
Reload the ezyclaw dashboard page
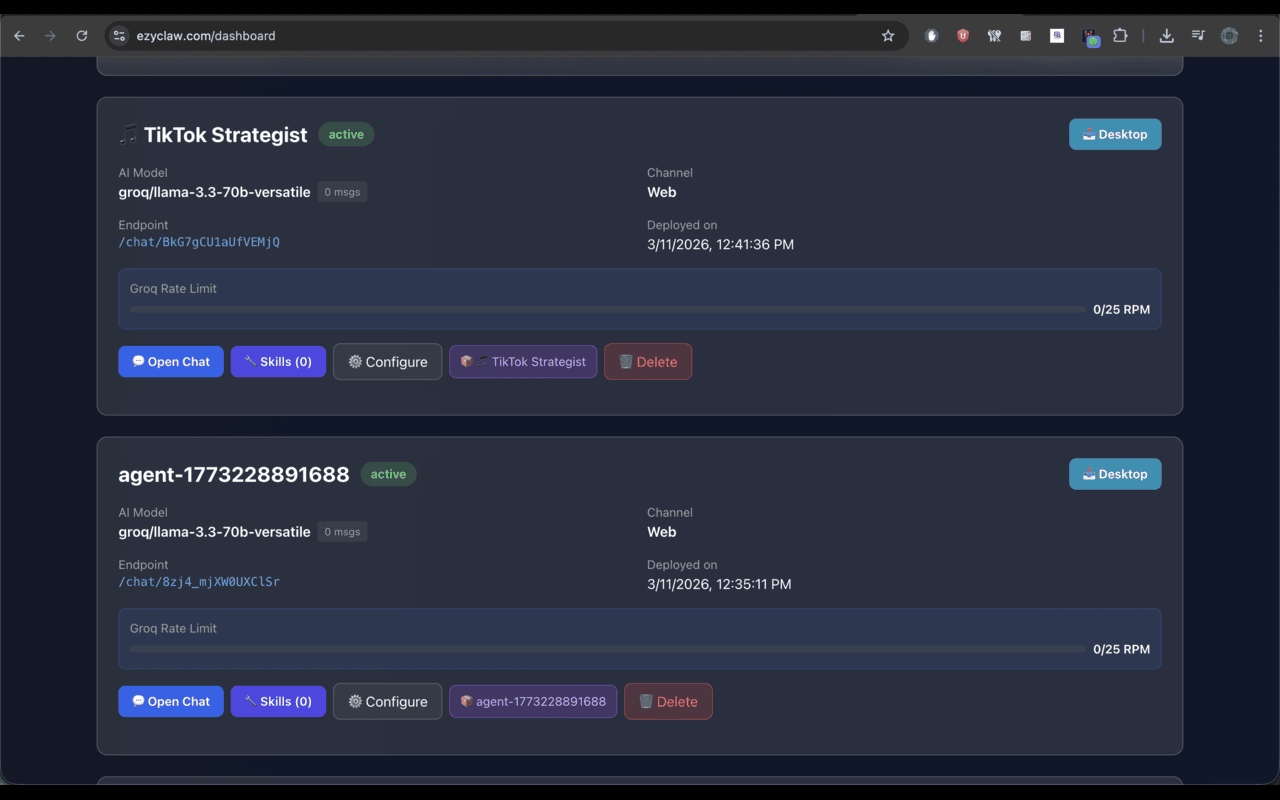coord(82,36)
